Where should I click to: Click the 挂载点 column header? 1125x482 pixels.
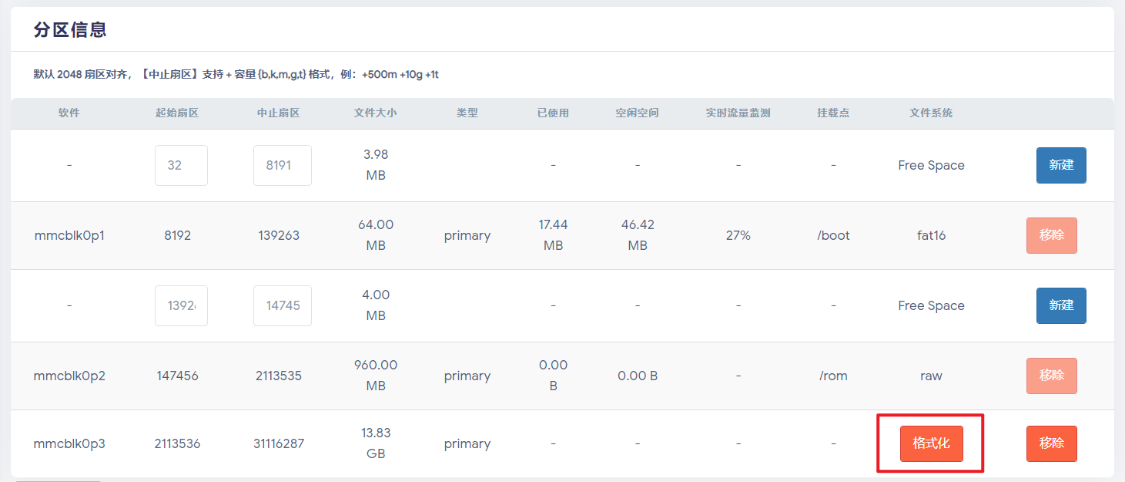point(833,113)
